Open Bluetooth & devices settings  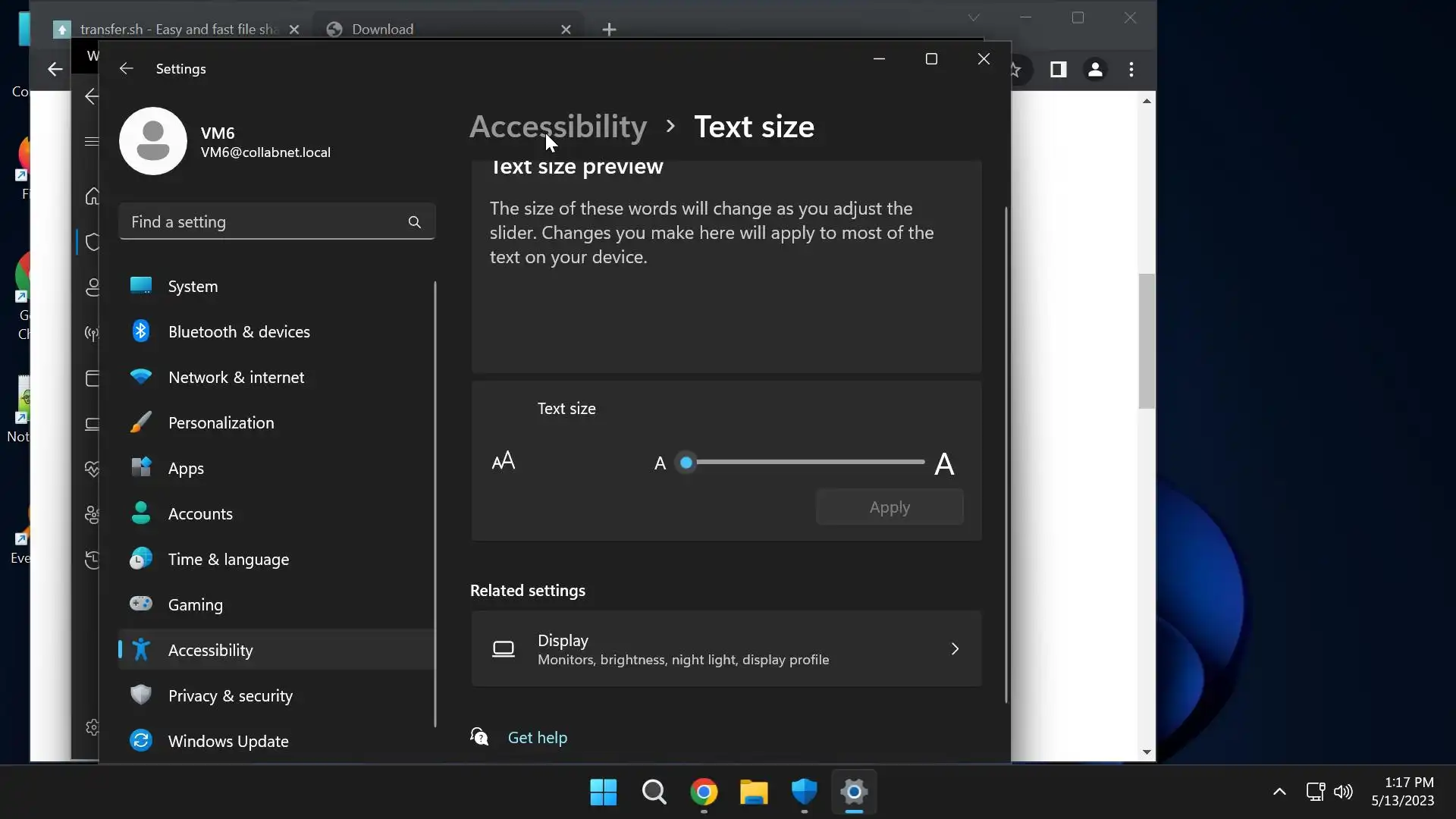coord(239,332)
